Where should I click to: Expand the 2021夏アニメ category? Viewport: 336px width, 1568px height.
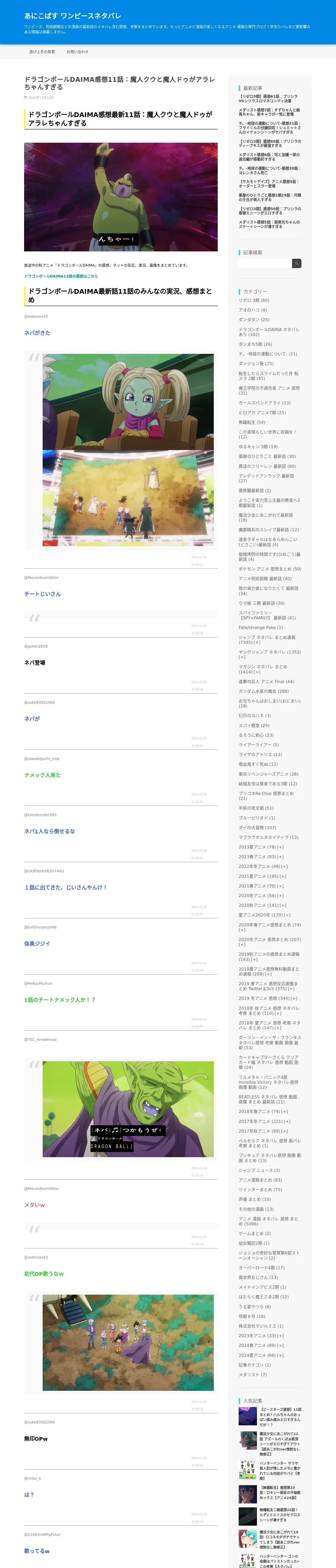tap(283, 876)
